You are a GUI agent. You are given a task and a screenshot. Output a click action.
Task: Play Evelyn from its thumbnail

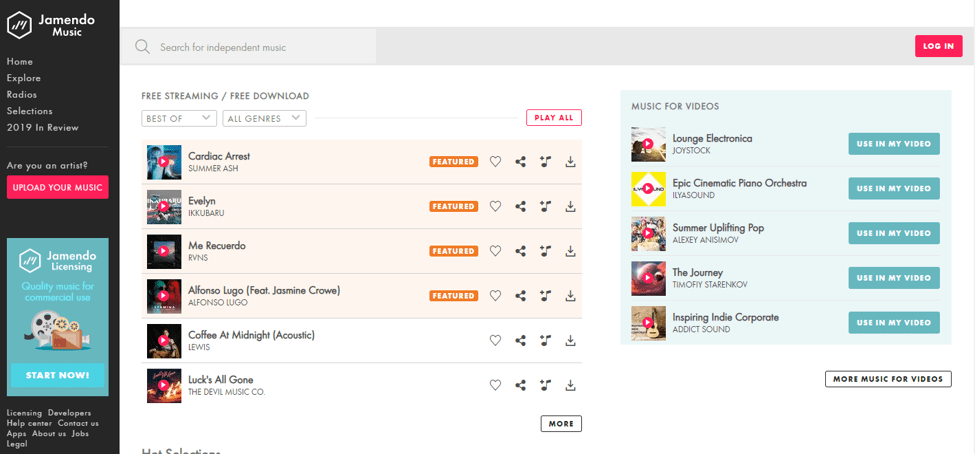pos(164,207)
